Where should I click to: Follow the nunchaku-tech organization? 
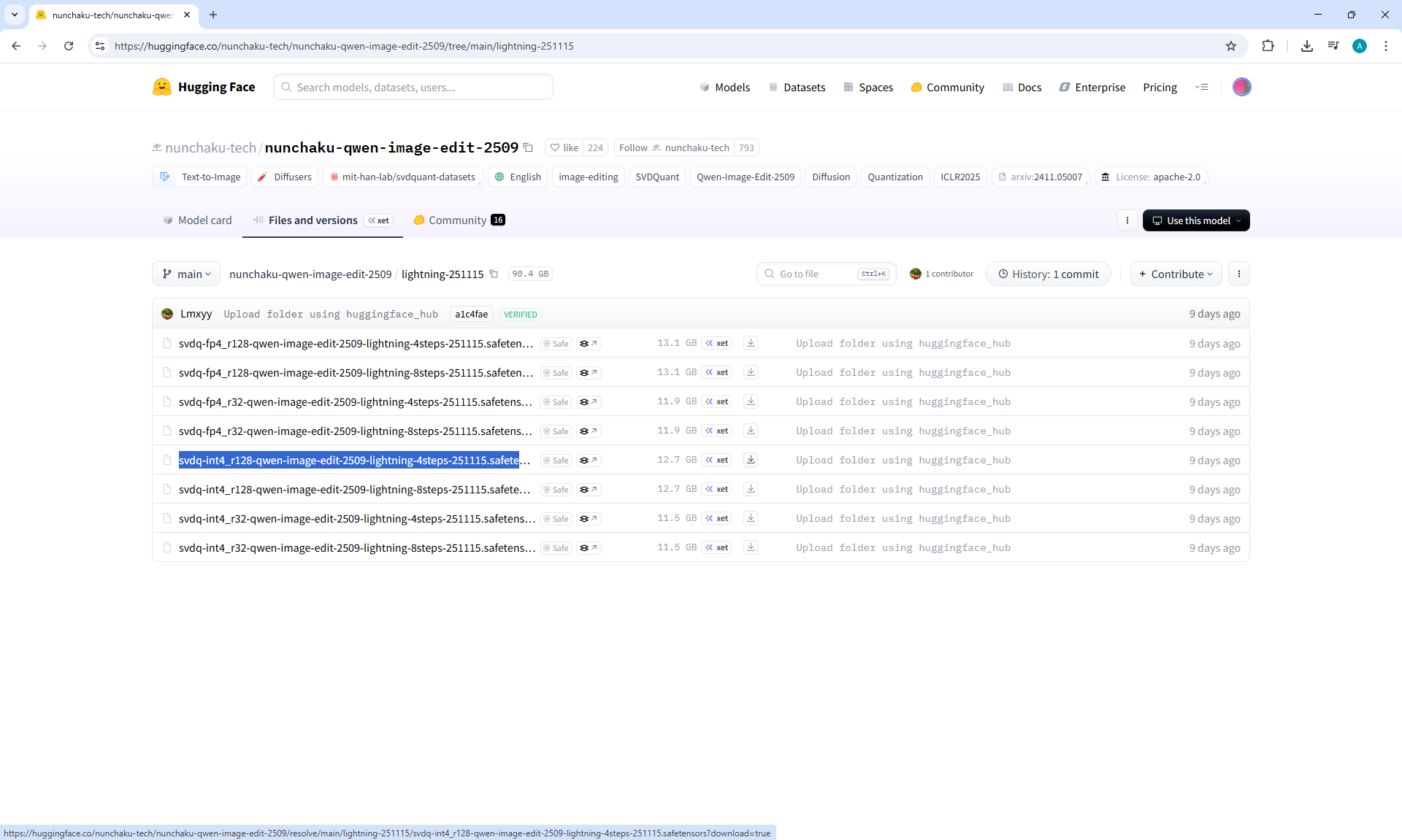coord(632,147)
